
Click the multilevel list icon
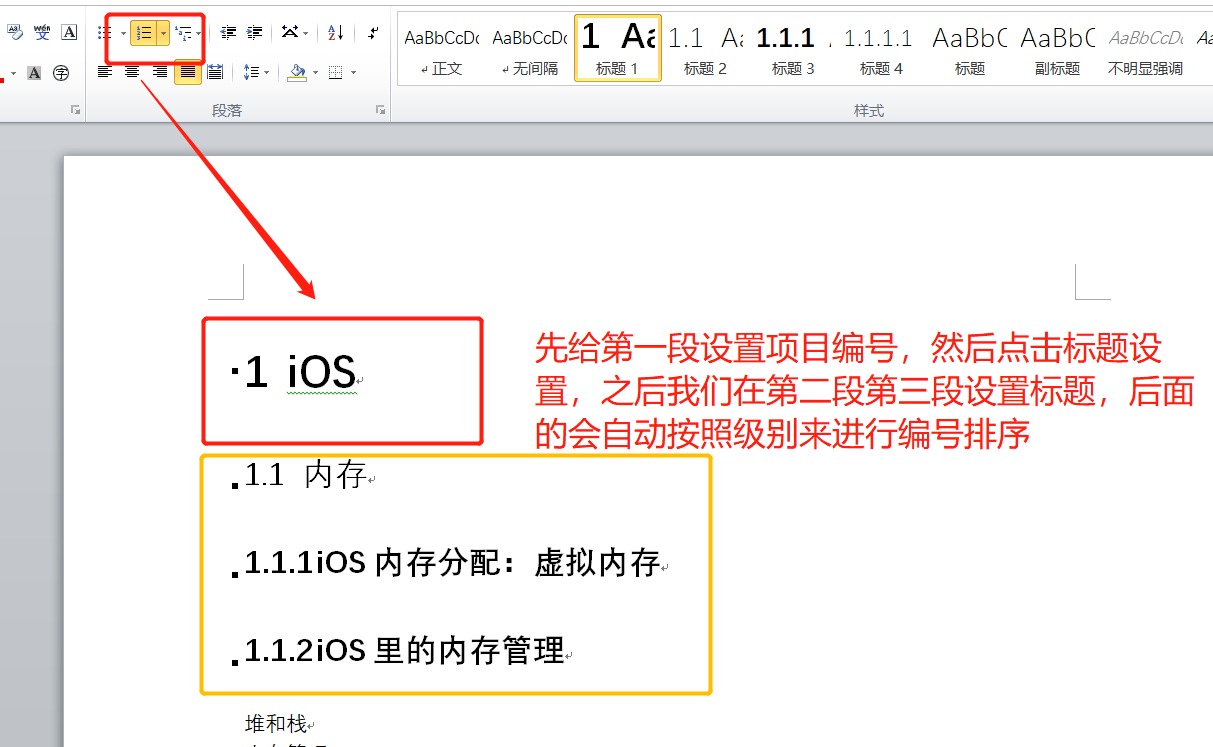[184, 33]
